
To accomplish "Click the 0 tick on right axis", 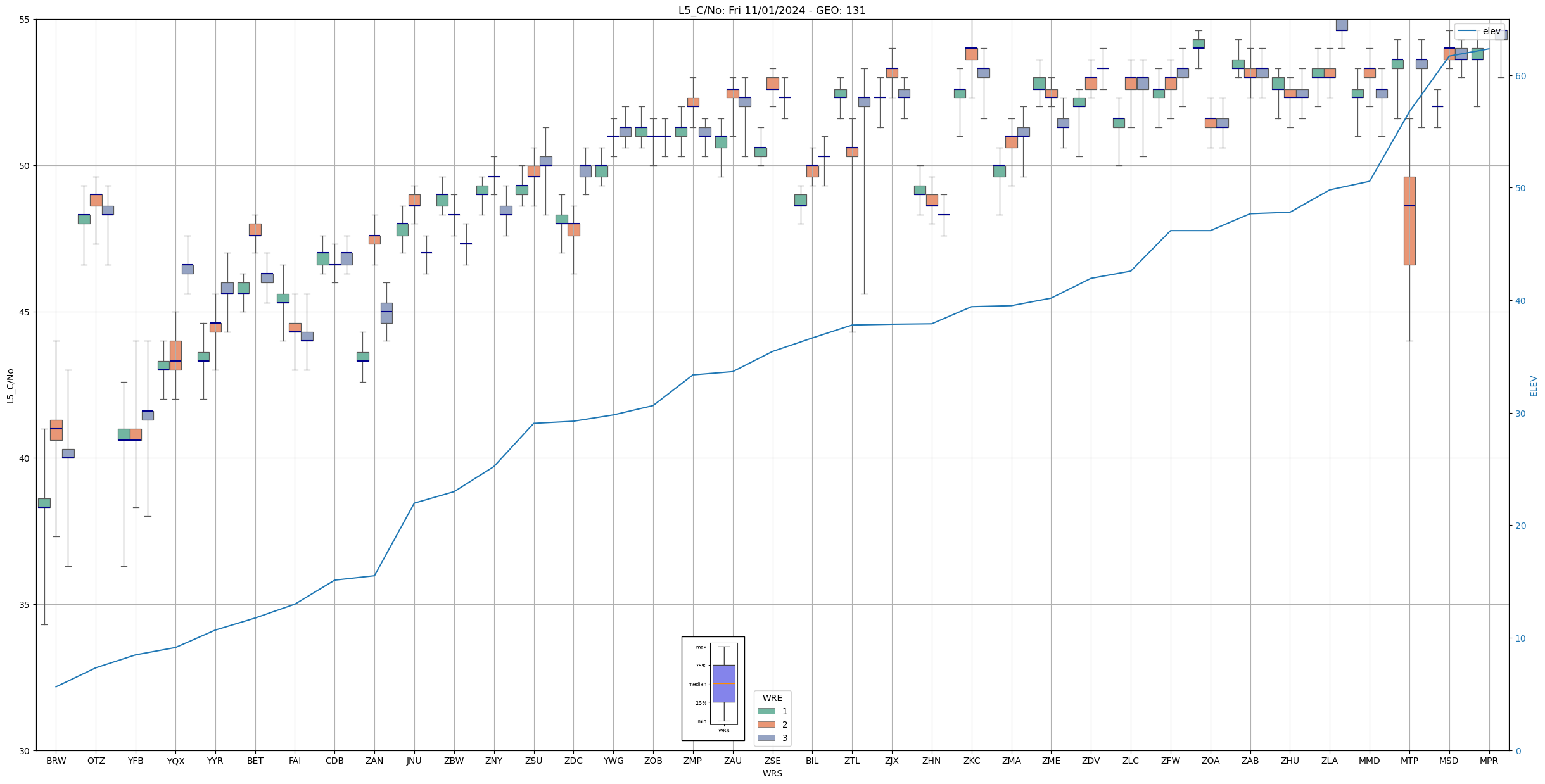I will [1517, 751].
